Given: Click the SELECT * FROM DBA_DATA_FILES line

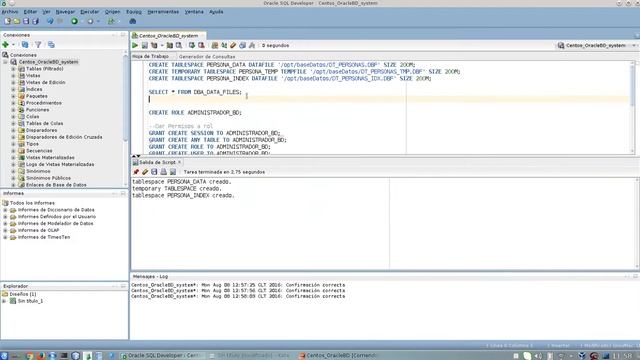Looking at the screenshot, I should tap(195, 92).
